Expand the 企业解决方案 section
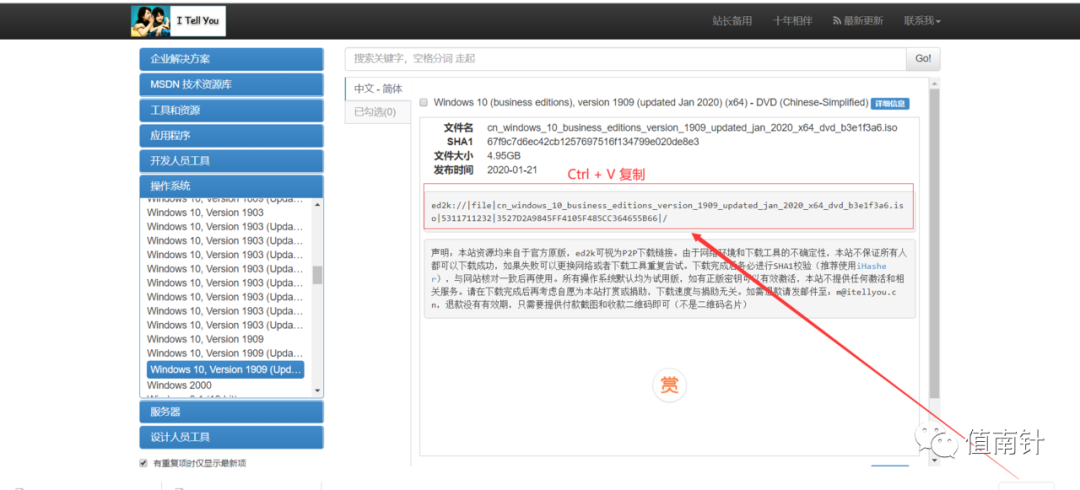 point(231,59)
